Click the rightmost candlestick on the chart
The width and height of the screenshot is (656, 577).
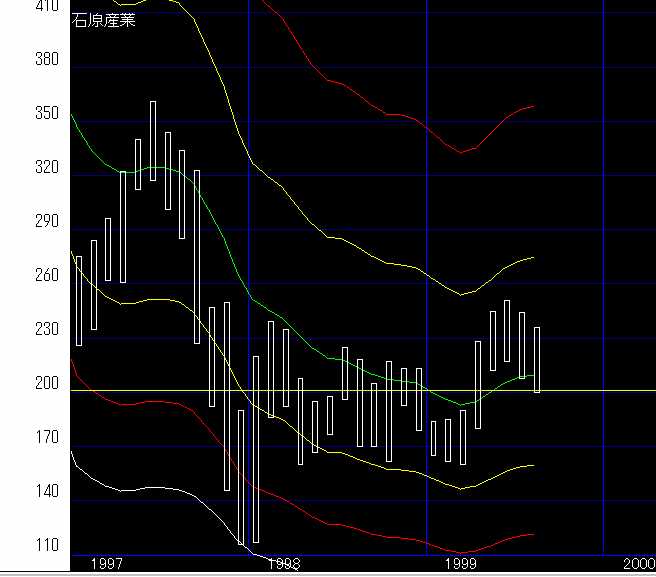point(537,359)
